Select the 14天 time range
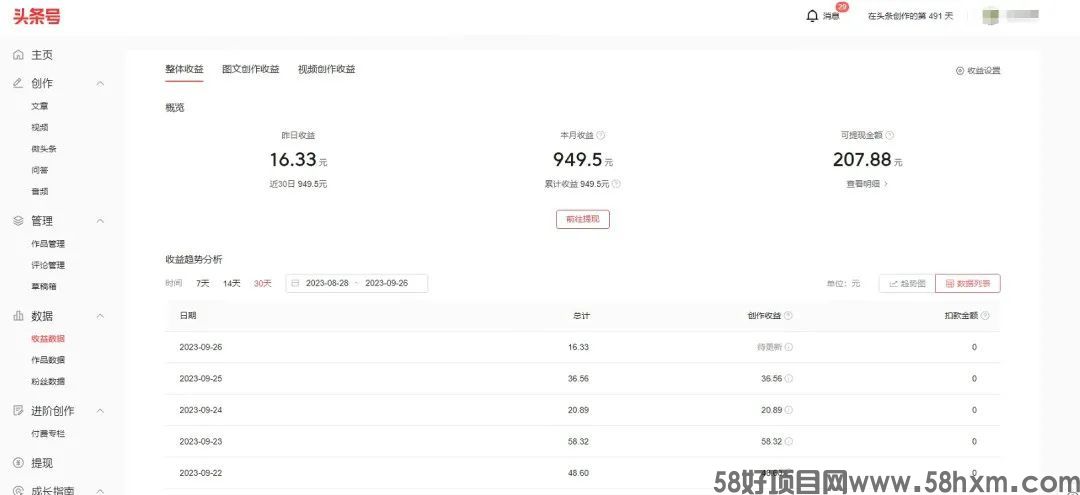The image size is (1080, 495). 231,283
